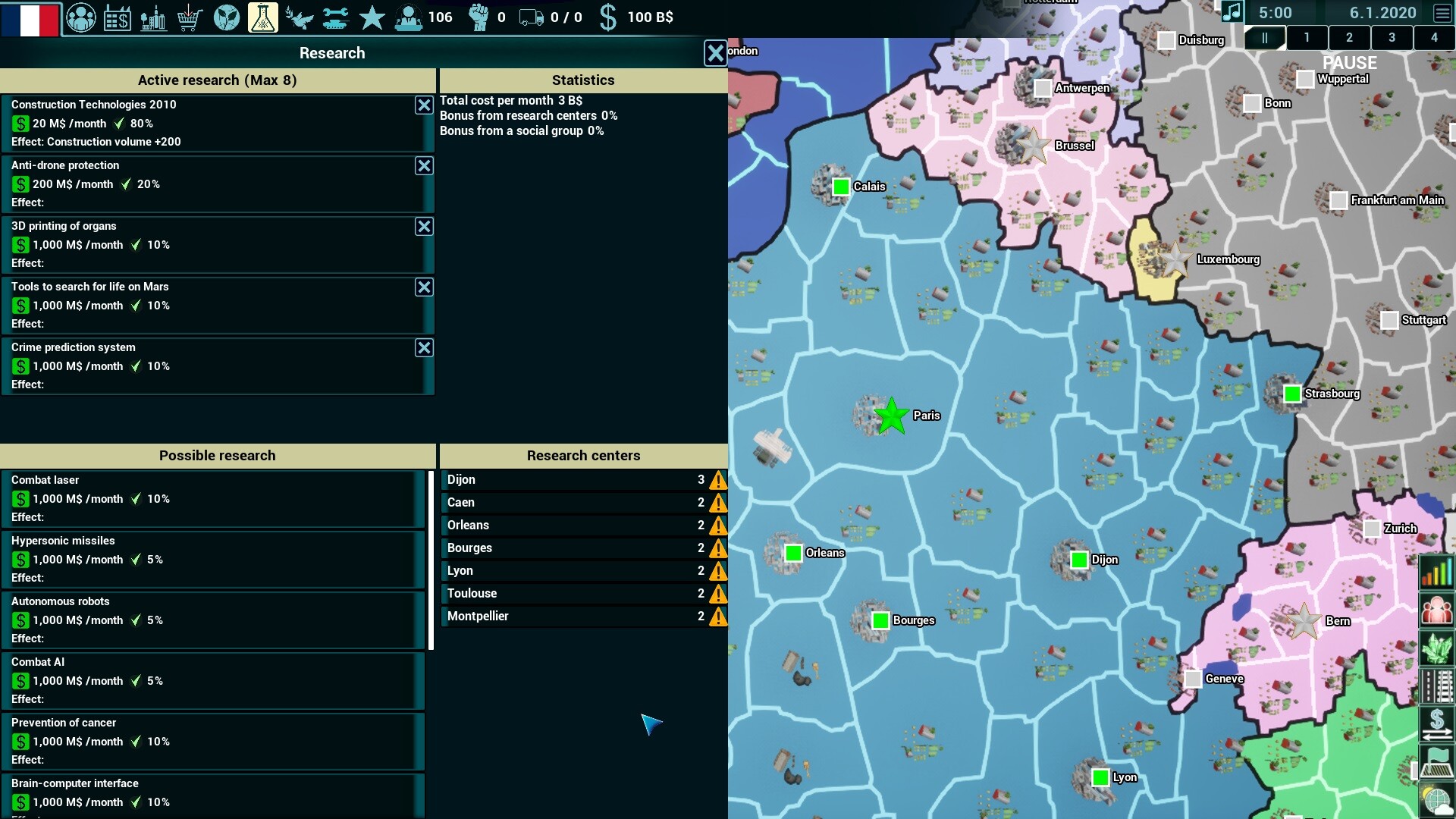Select Bourges research center row
The image size is (1456, 819).
(x=584, y=548)
